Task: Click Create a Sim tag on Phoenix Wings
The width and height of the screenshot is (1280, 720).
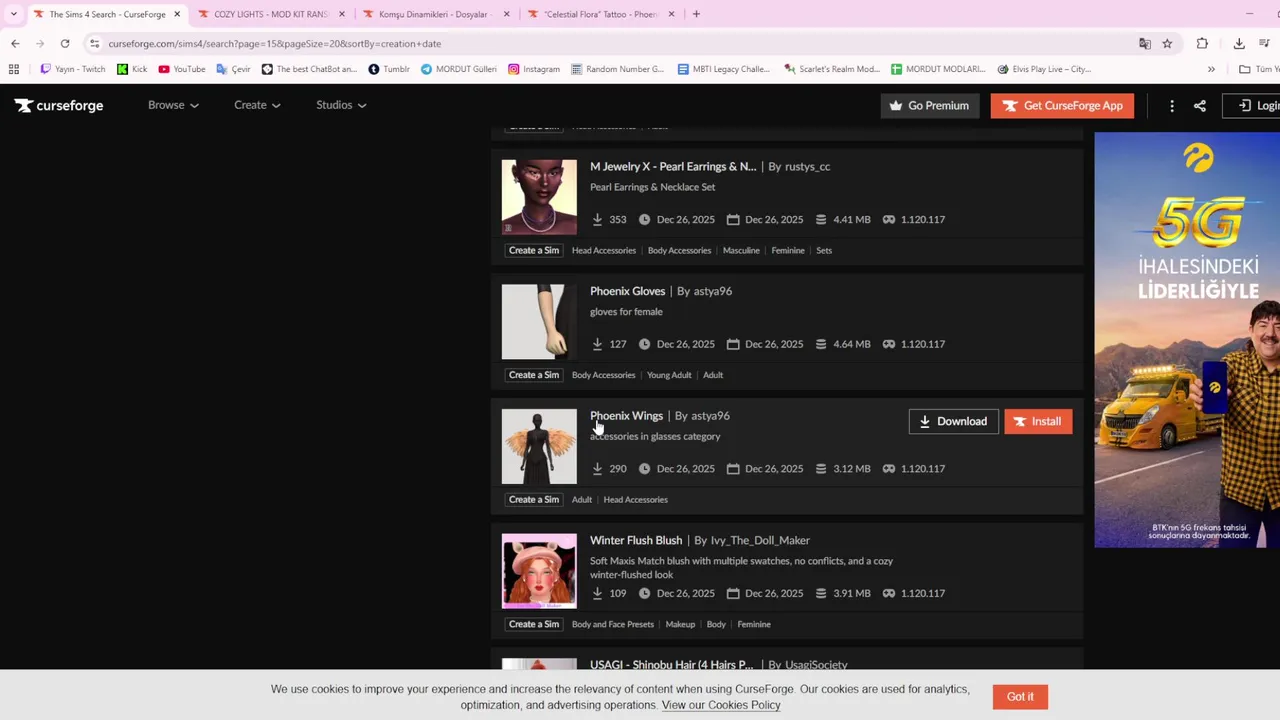Action: coord(534,500)
